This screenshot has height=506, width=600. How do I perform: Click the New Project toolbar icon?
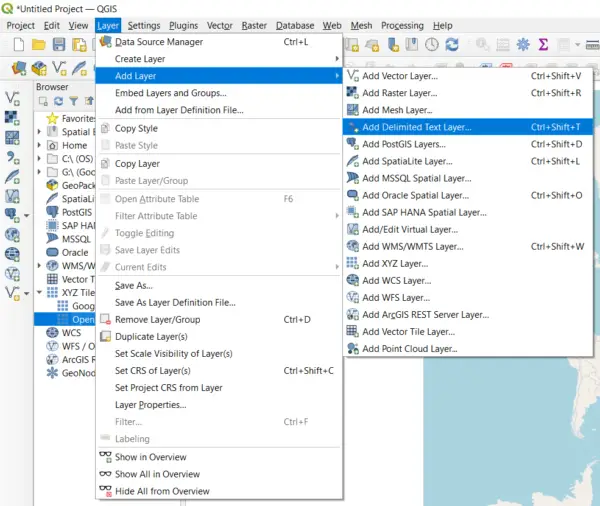(x=16, y=44)
